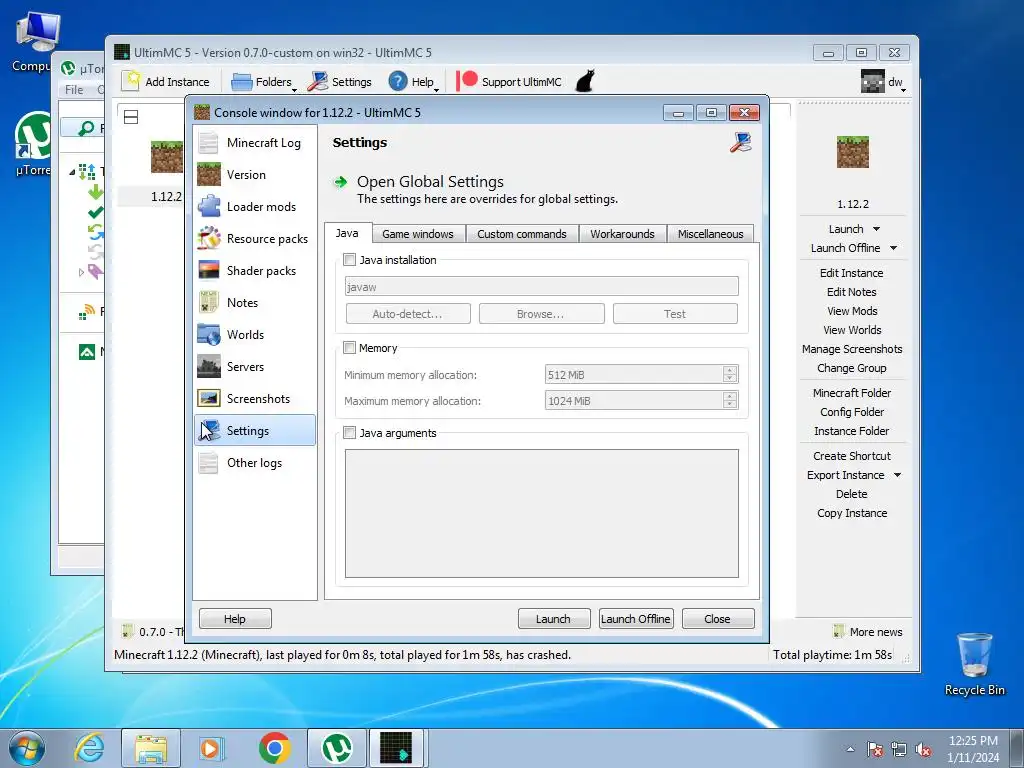Click Copy Instance in right panel

tap(852, 513)
